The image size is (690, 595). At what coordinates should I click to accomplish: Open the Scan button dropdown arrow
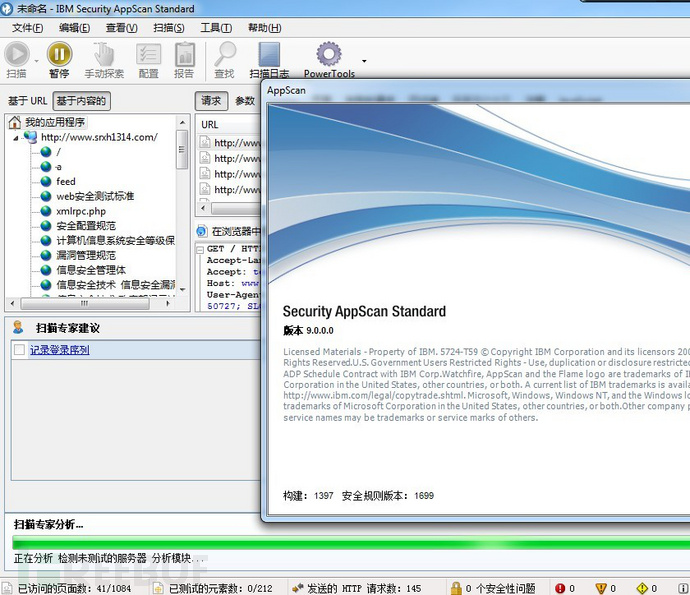[x=37, y=61]
